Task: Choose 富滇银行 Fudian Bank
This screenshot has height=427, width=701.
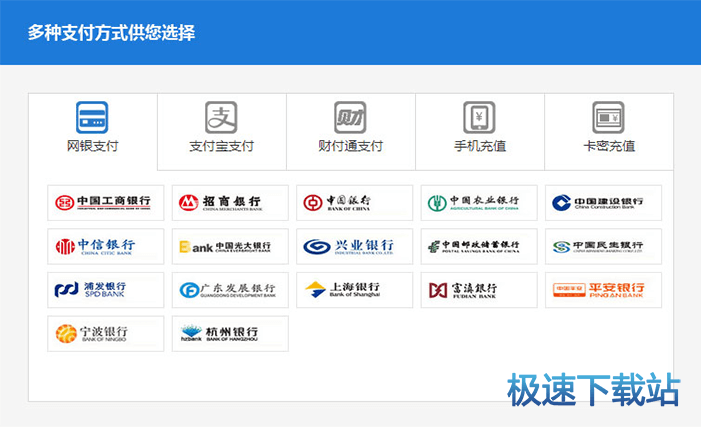Action: click(x=479, y=290)
